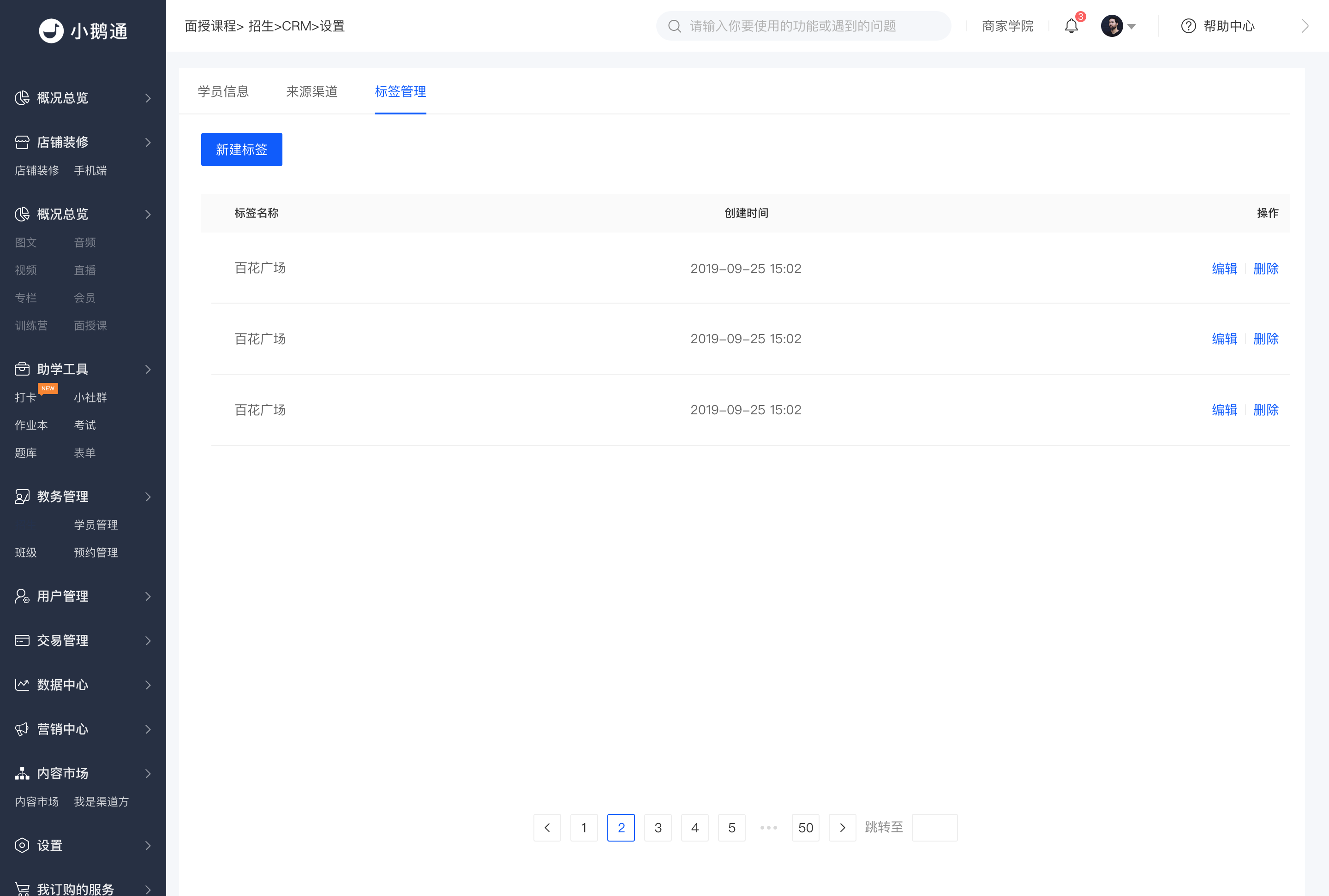Go to previous page arrow in pagination
This screenshot has height=896, width=1329.
(x=547, y=827)
